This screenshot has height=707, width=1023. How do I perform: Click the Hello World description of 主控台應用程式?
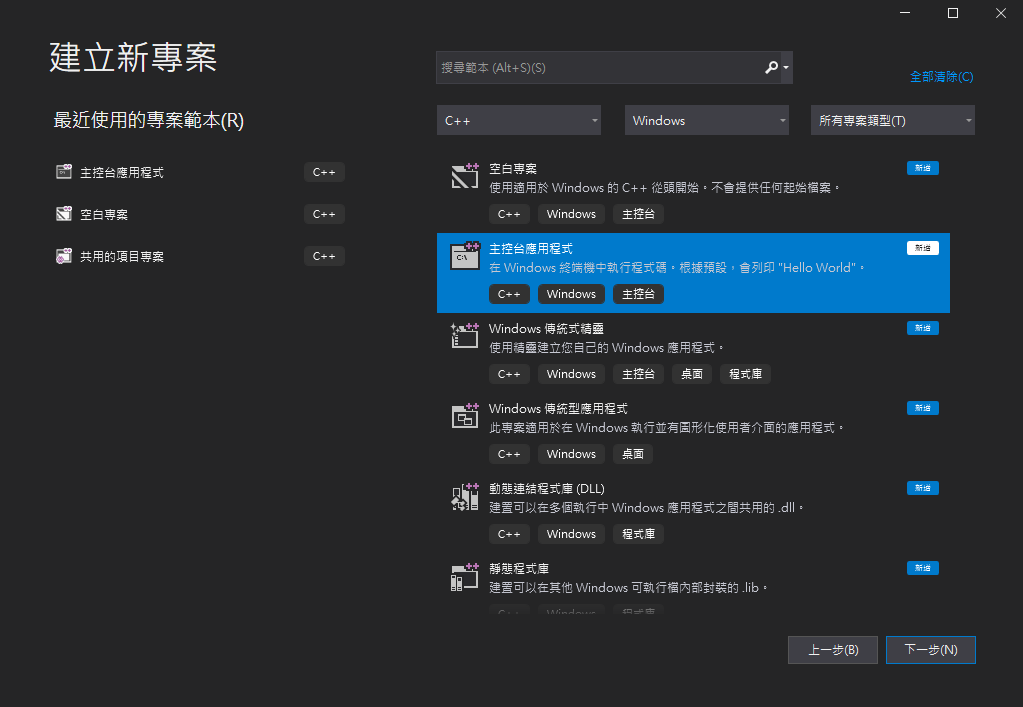click(677, 267)
